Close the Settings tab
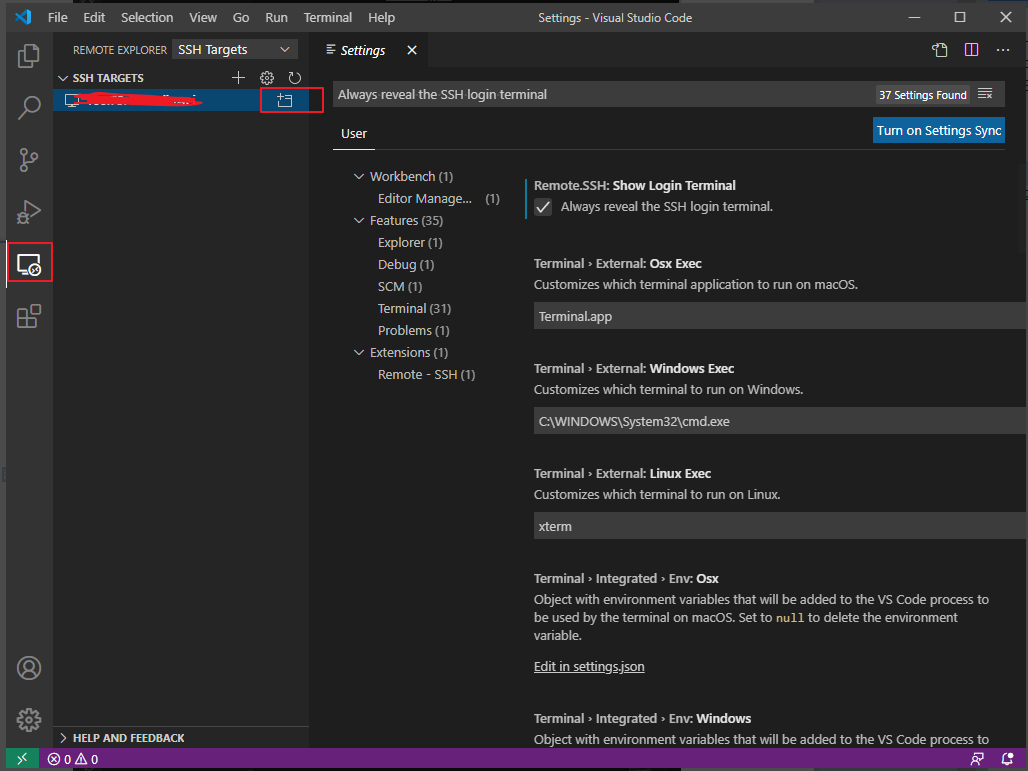Screen dimensions: 1028x771 click(412, 50)
